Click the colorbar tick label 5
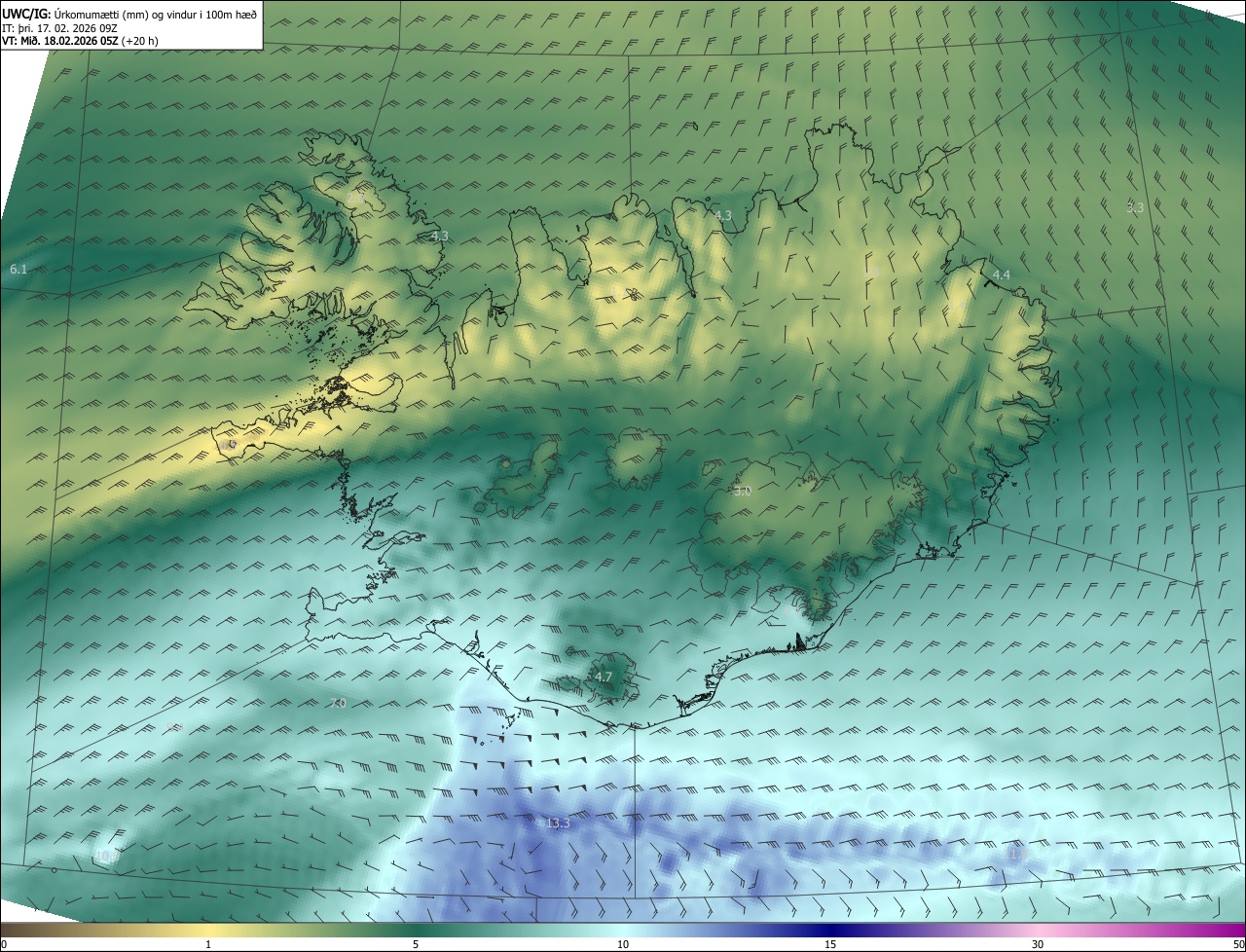The height and width of the screenshot is (952, 1246). point(416,944)
